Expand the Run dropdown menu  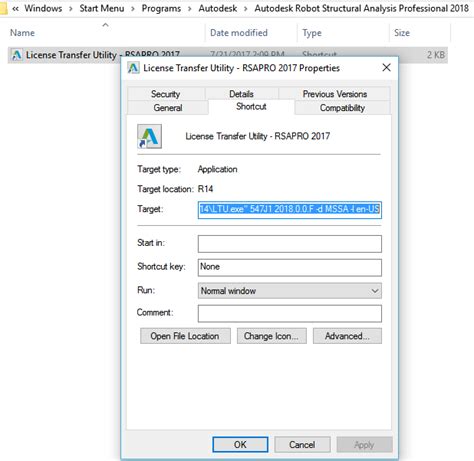click(x=290, y=291)
